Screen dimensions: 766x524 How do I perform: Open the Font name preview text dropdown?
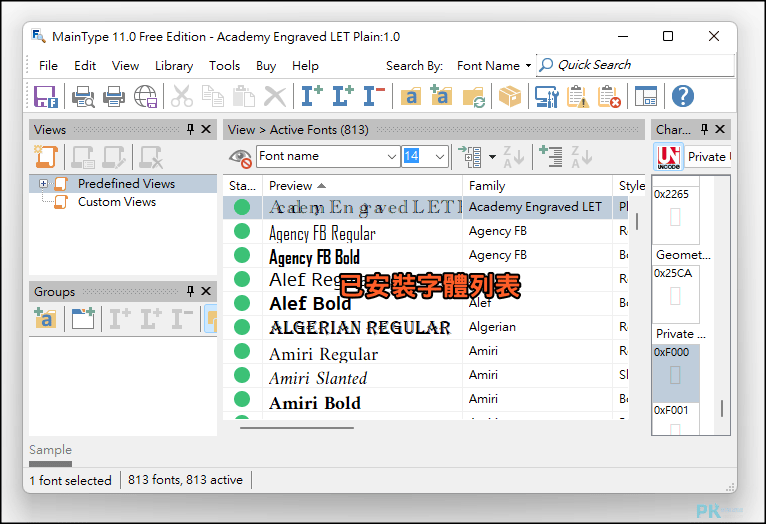click(x=391, y=157)
